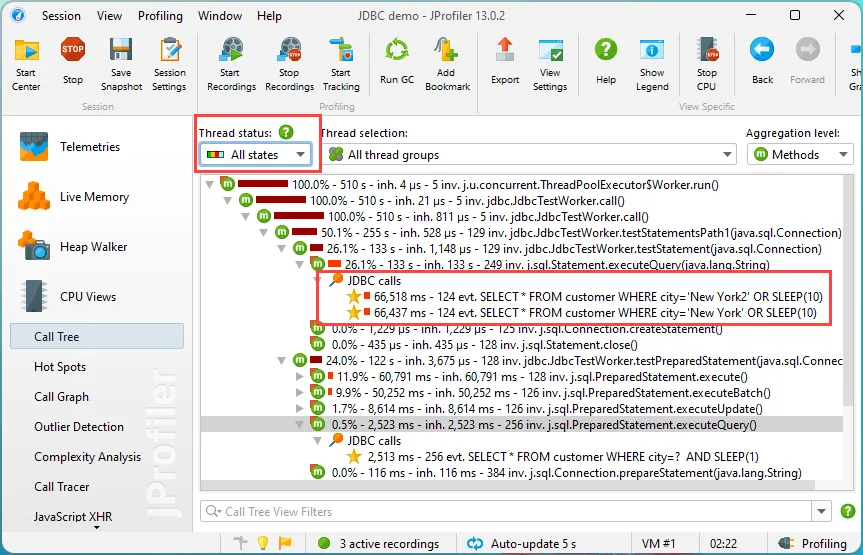Expand the PreparedStatement.executeUpdate() node
The height and width of the screenshot is (555, 863).
pos(299,409)
